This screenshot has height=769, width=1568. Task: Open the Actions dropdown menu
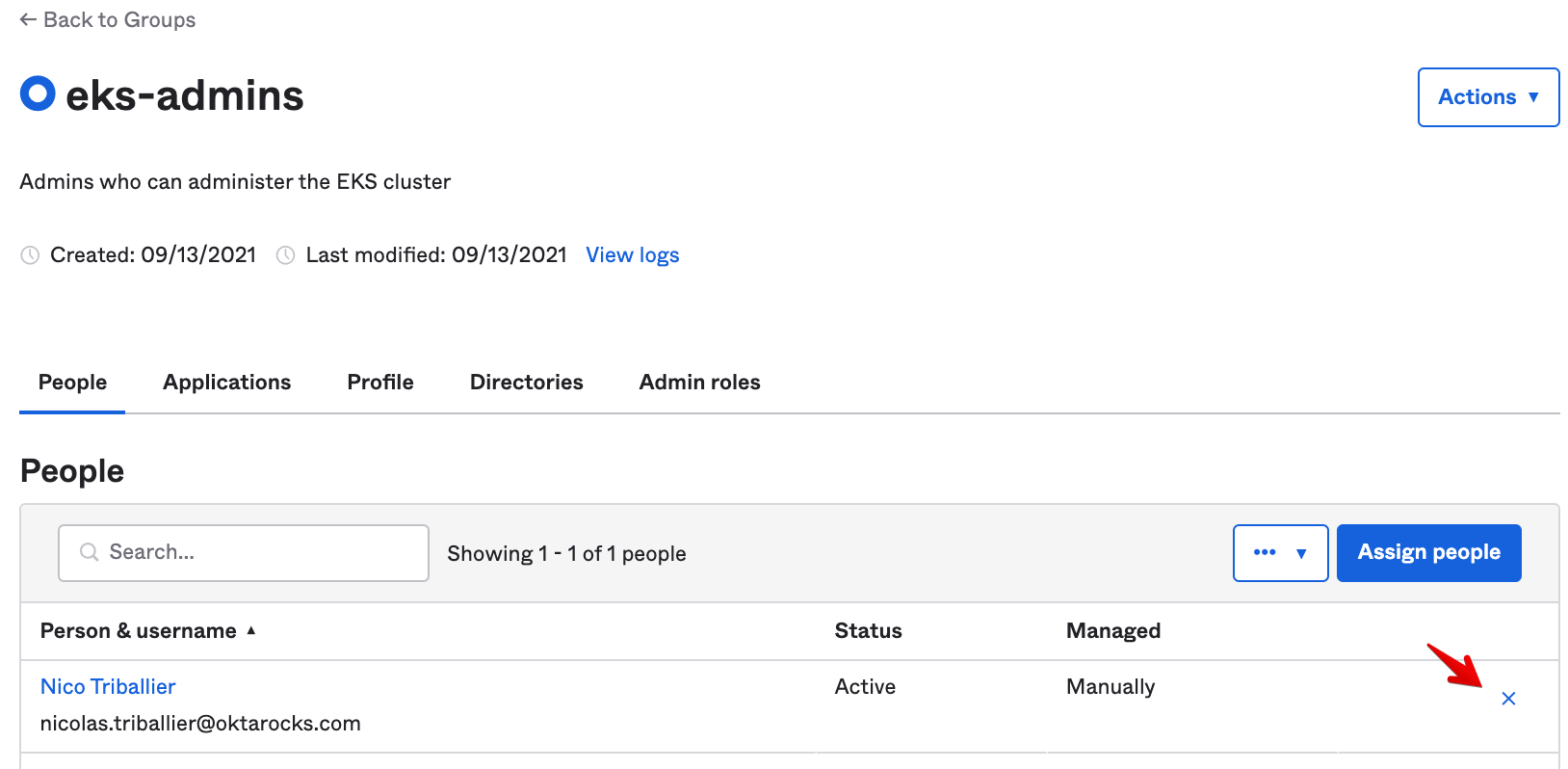[1488, 97]
